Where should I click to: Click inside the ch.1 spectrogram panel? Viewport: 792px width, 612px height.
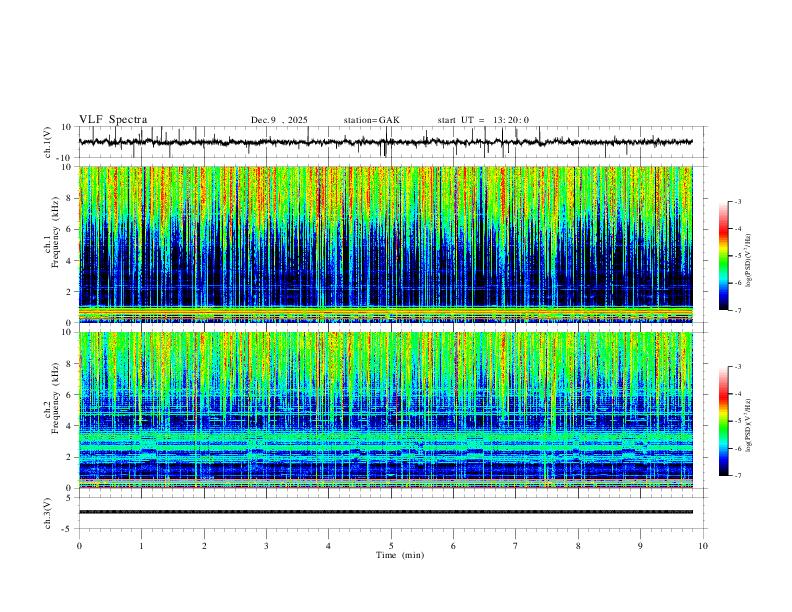[x=385, y=244]
